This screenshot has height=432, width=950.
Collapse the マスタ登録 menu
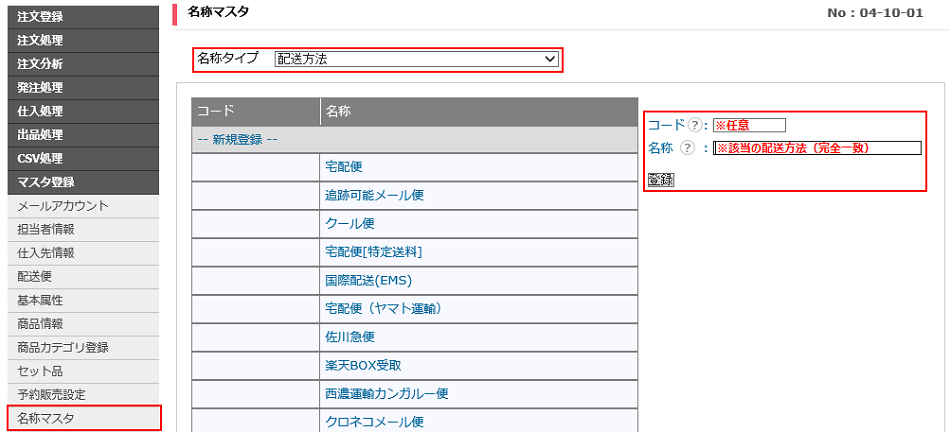tap(83, 182)
